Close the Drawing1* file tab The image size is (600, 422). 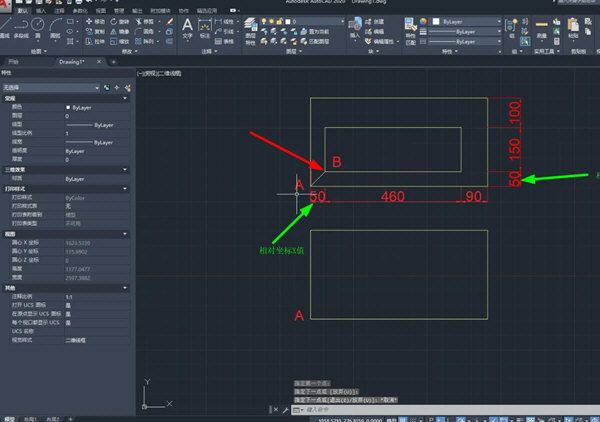(99, 62)
